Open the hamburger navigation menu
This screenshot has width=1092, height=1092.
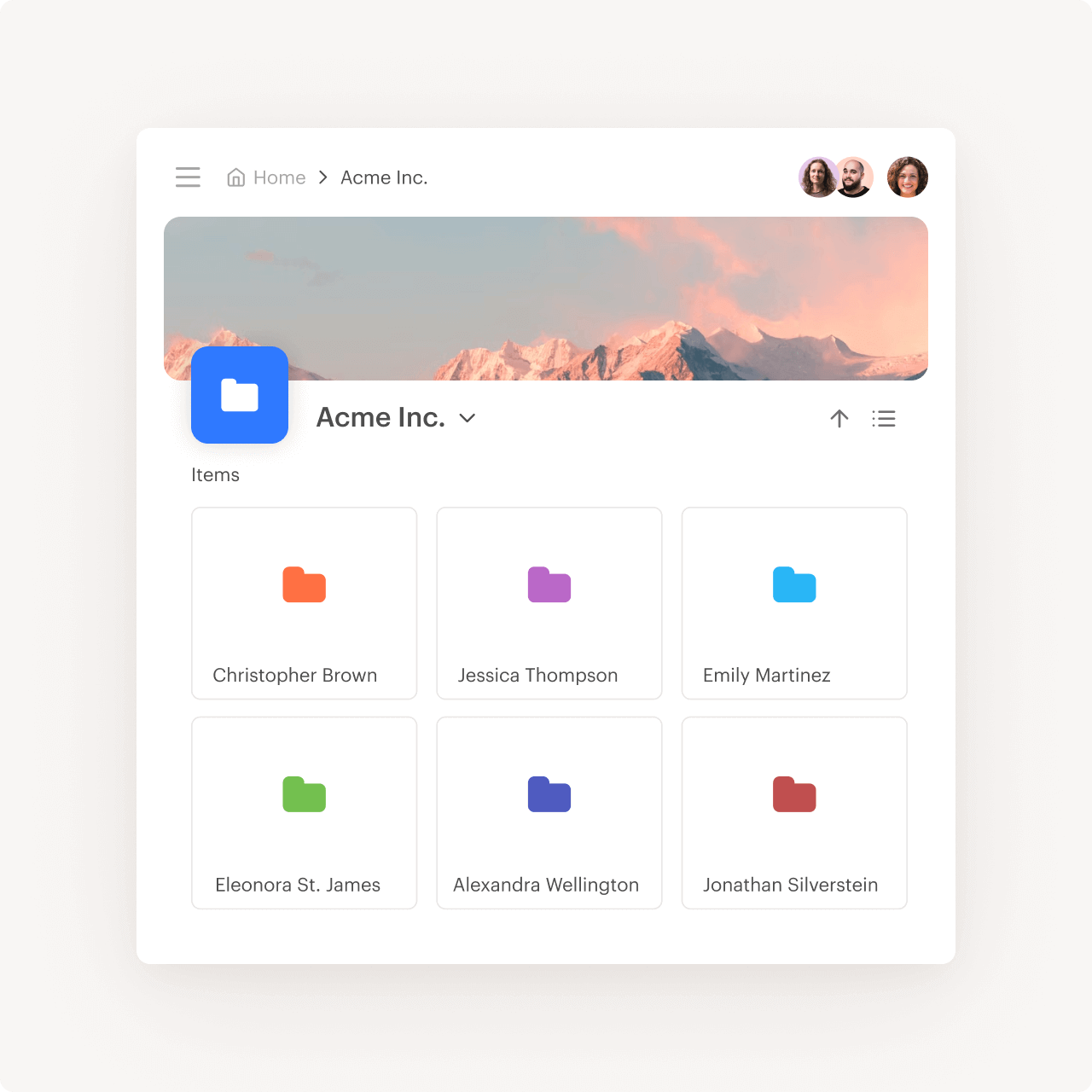click(x=188, y=177)
